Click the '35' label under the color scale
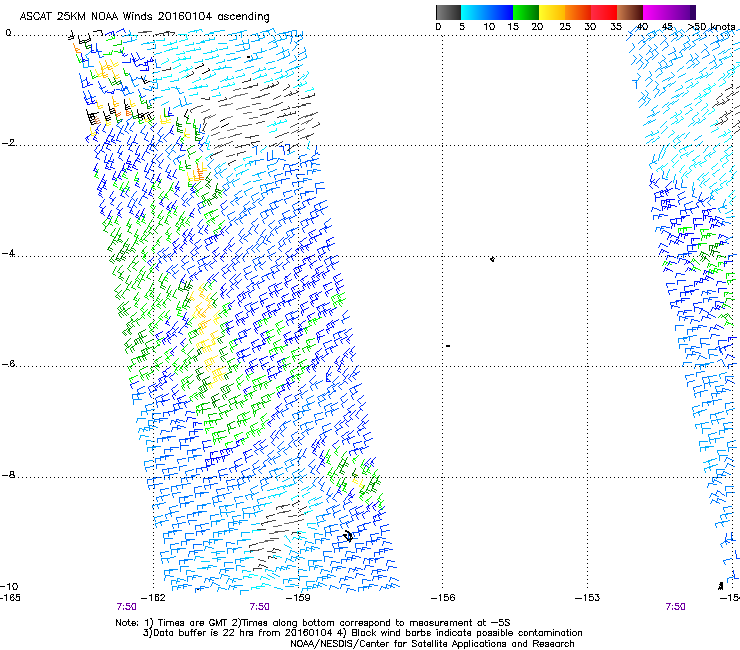The height and width of the screenshot is (650, 740). click(616, 27)
